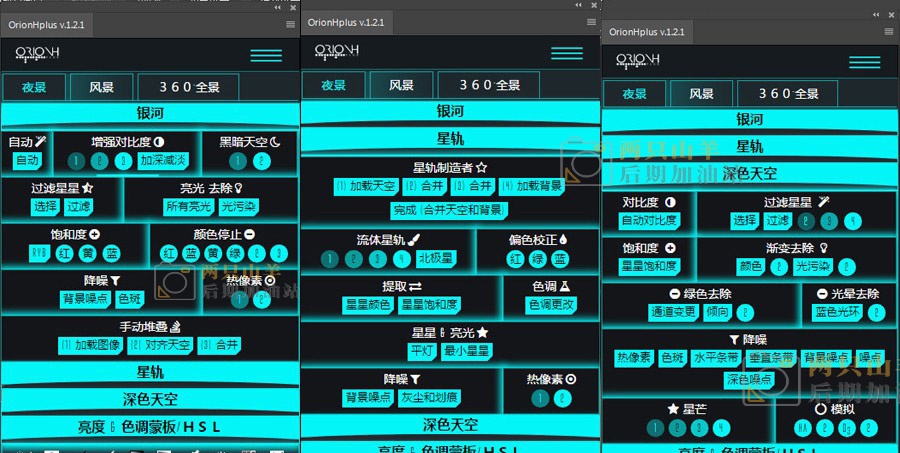Click the circle 2 beside 倾向 under 绿色去除
The width and height of the screenshot is (900, 453).
click(746, 312)
